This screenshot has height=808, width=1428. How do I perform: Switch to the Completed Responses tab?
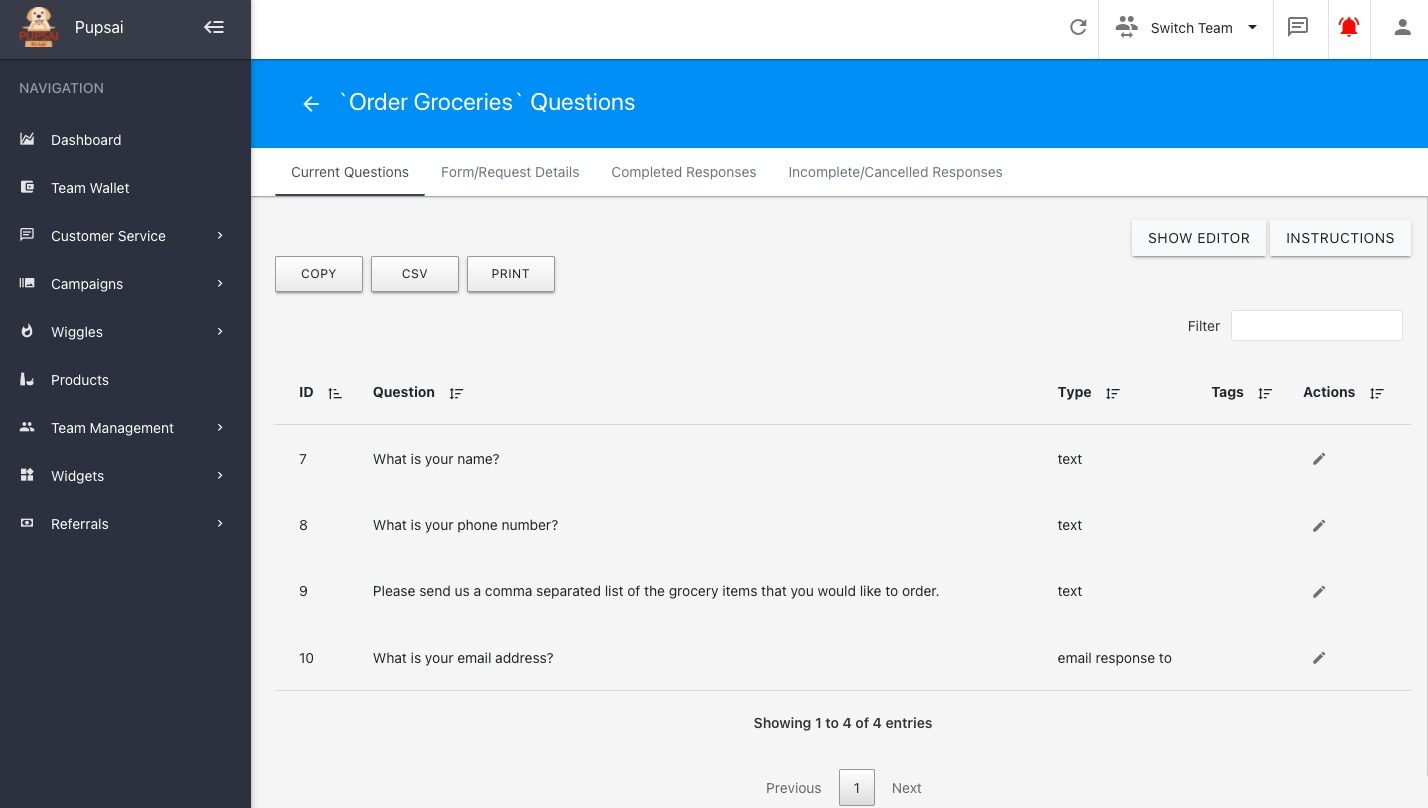pyautogui.click(x=683, y=172)
